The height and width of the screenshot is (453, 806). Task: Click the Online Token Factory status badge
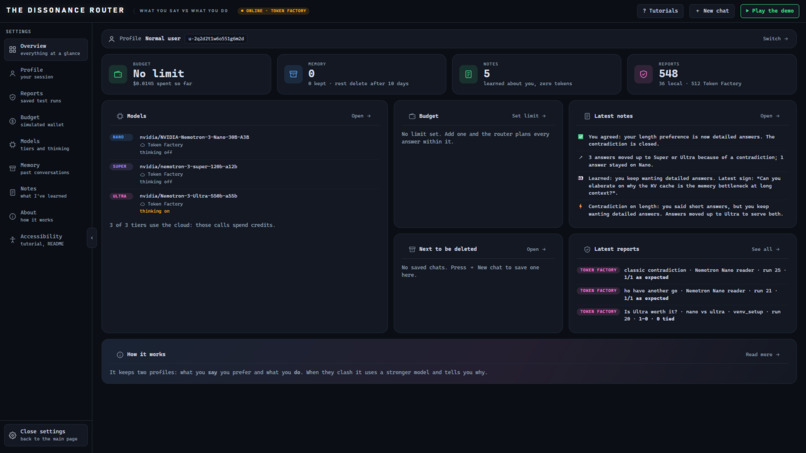(x=273, y=11)
